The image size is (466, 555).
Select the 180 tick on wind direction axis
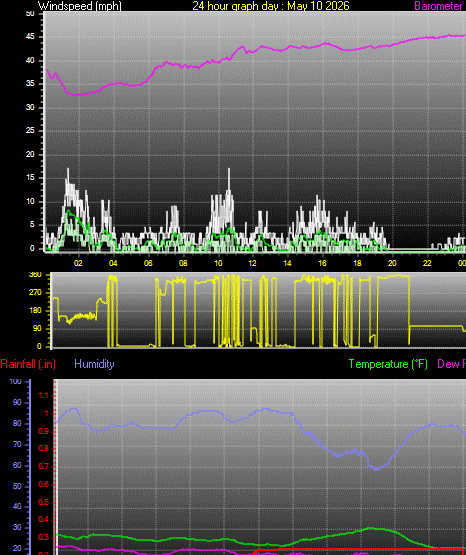(35, 310)
